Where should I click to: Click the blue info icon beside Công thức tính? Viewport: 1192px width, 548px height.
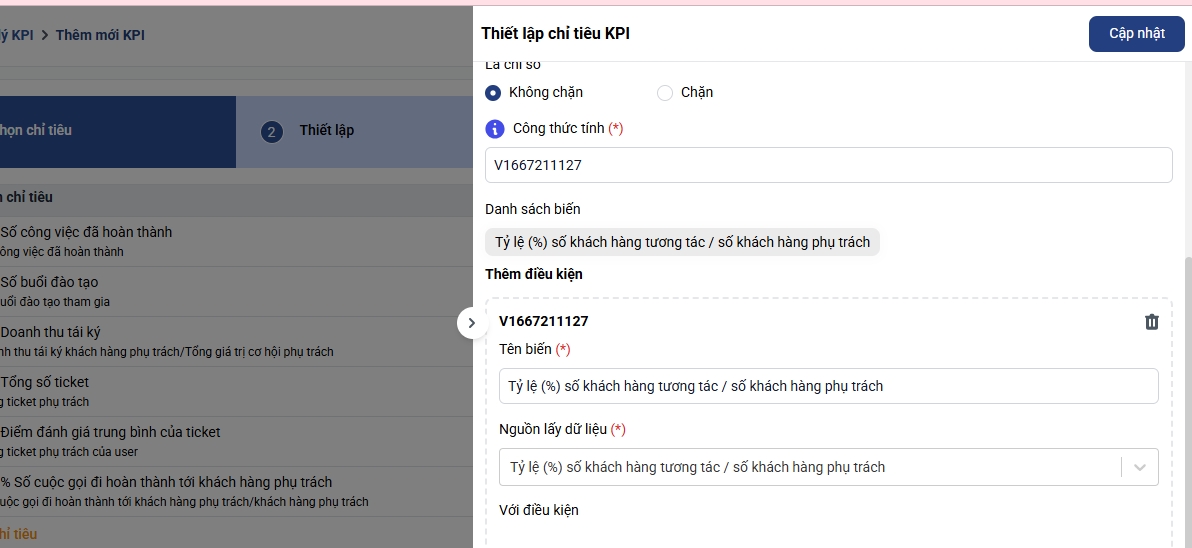495,129
